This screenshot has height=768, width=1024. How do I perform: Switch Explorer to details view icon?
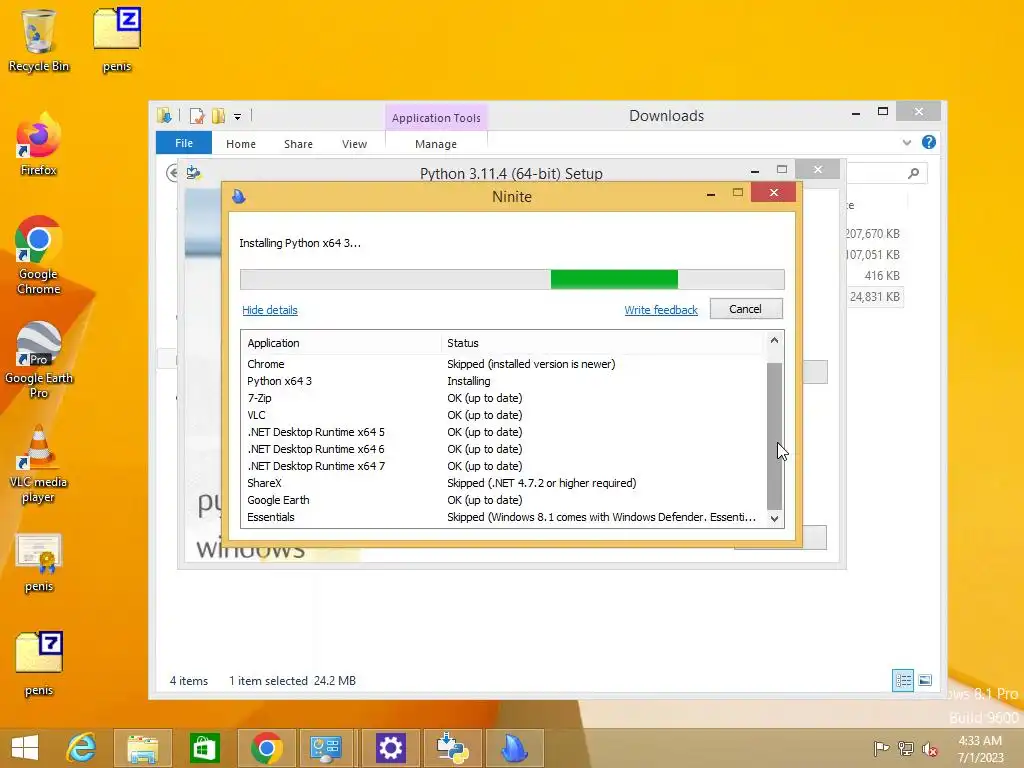point(903,680)
